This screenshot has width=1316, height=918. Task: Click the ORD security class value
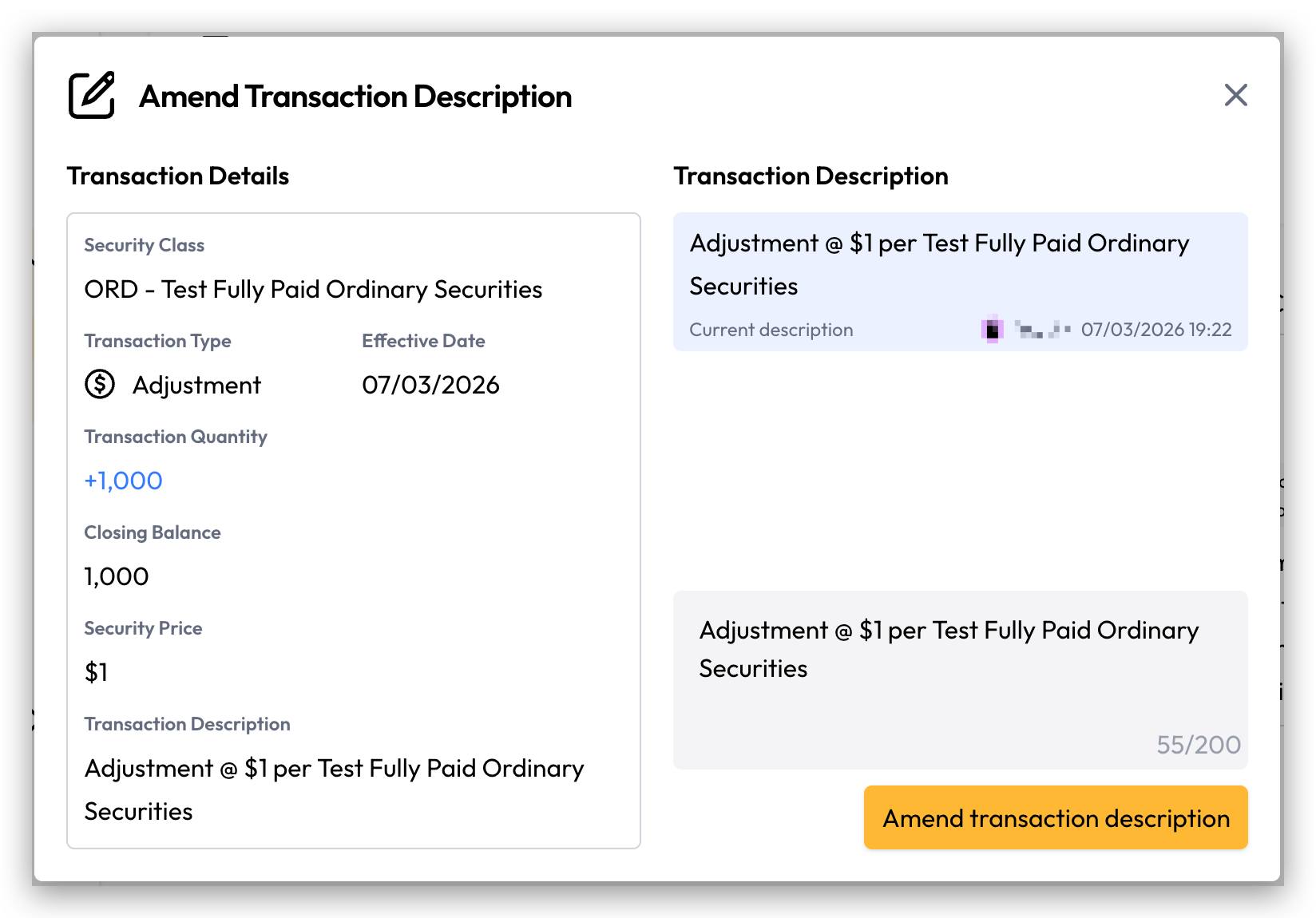(x=313, y=289)
